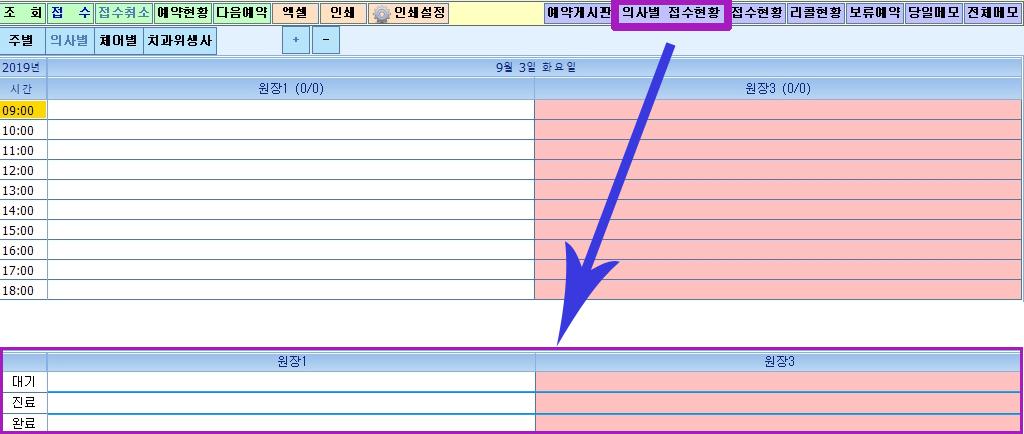1024x434 pixels.
Task: Select the 대기 row label
Action: coord(24,382)
